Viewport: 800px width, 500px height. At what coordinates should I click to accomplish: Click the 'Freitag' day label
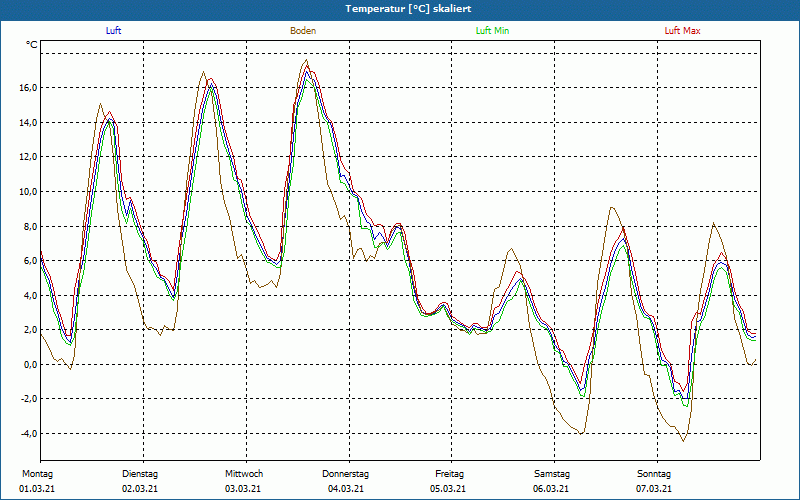tap(449, 474)
